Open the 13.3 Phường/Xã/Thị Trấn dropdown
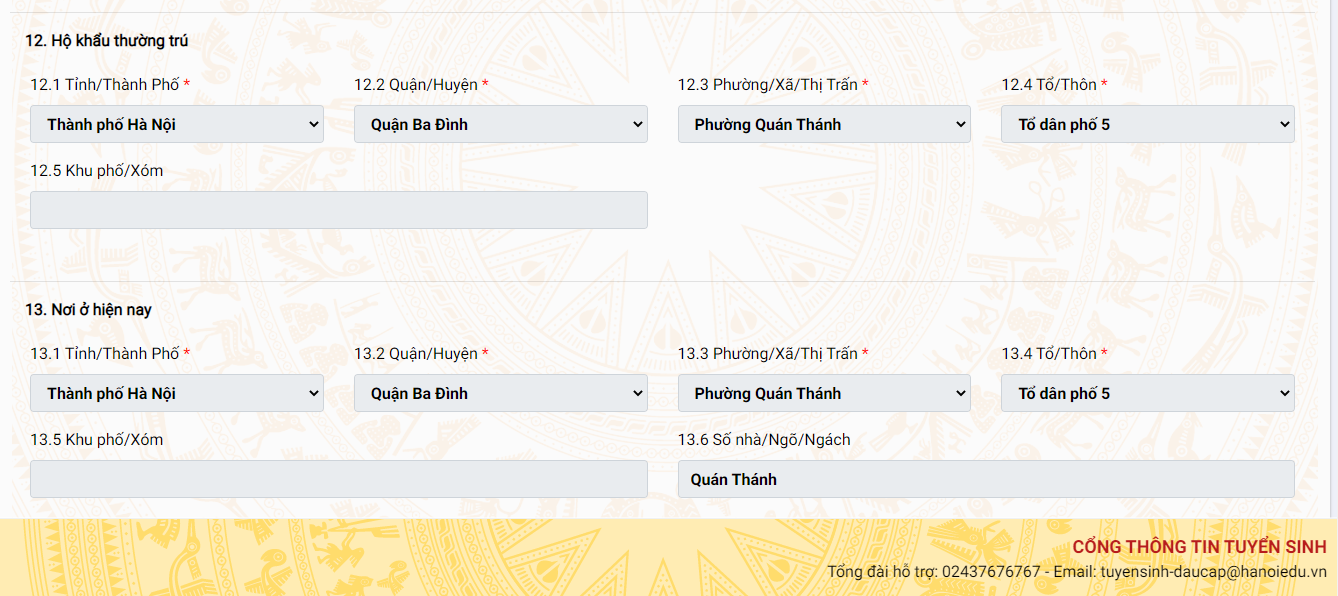This screenshot has width=1338, height=596. click(x=824, y=393)
